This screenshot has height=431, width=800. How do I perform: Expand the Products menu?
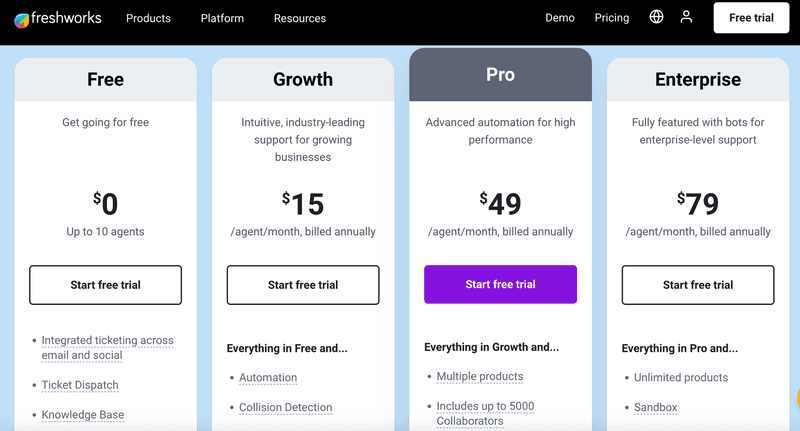point(148,18)
